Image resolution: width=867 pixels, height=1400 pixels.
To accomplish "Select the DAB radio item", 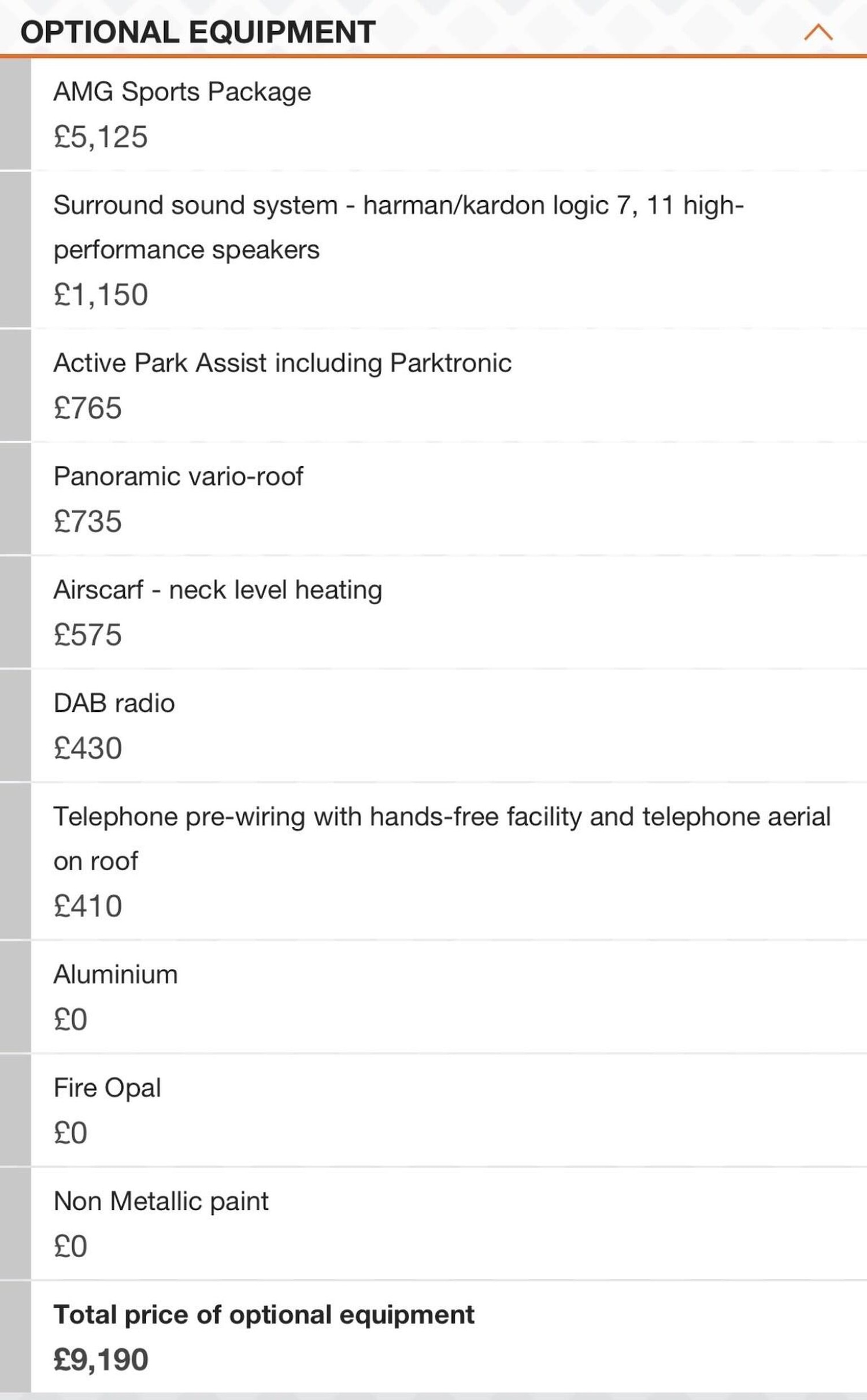I will [114, 703].
